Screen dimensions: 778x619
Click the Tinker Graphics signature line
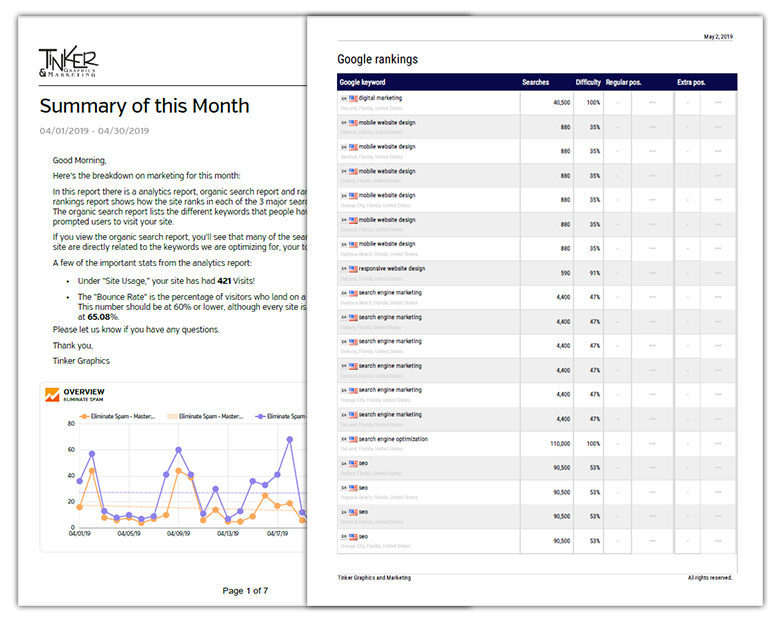coord(81,361)
